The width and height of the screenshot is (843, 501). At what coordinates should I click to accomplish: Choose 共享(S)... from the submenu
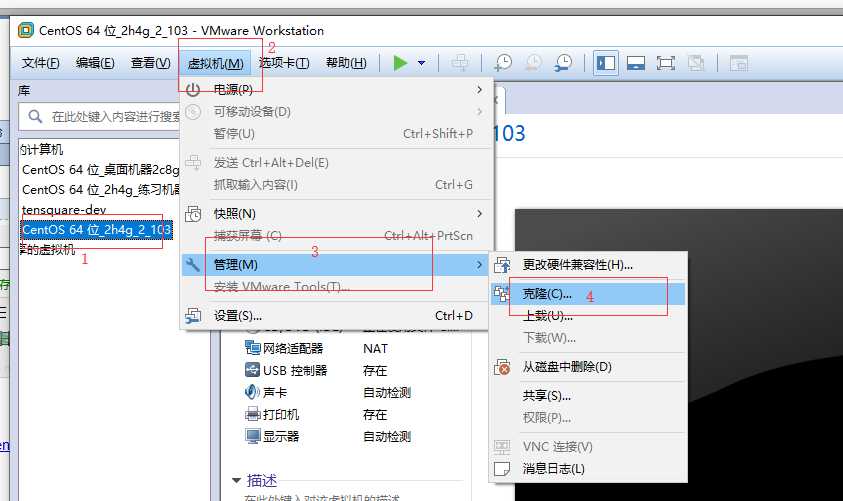(x=588, y=396)
